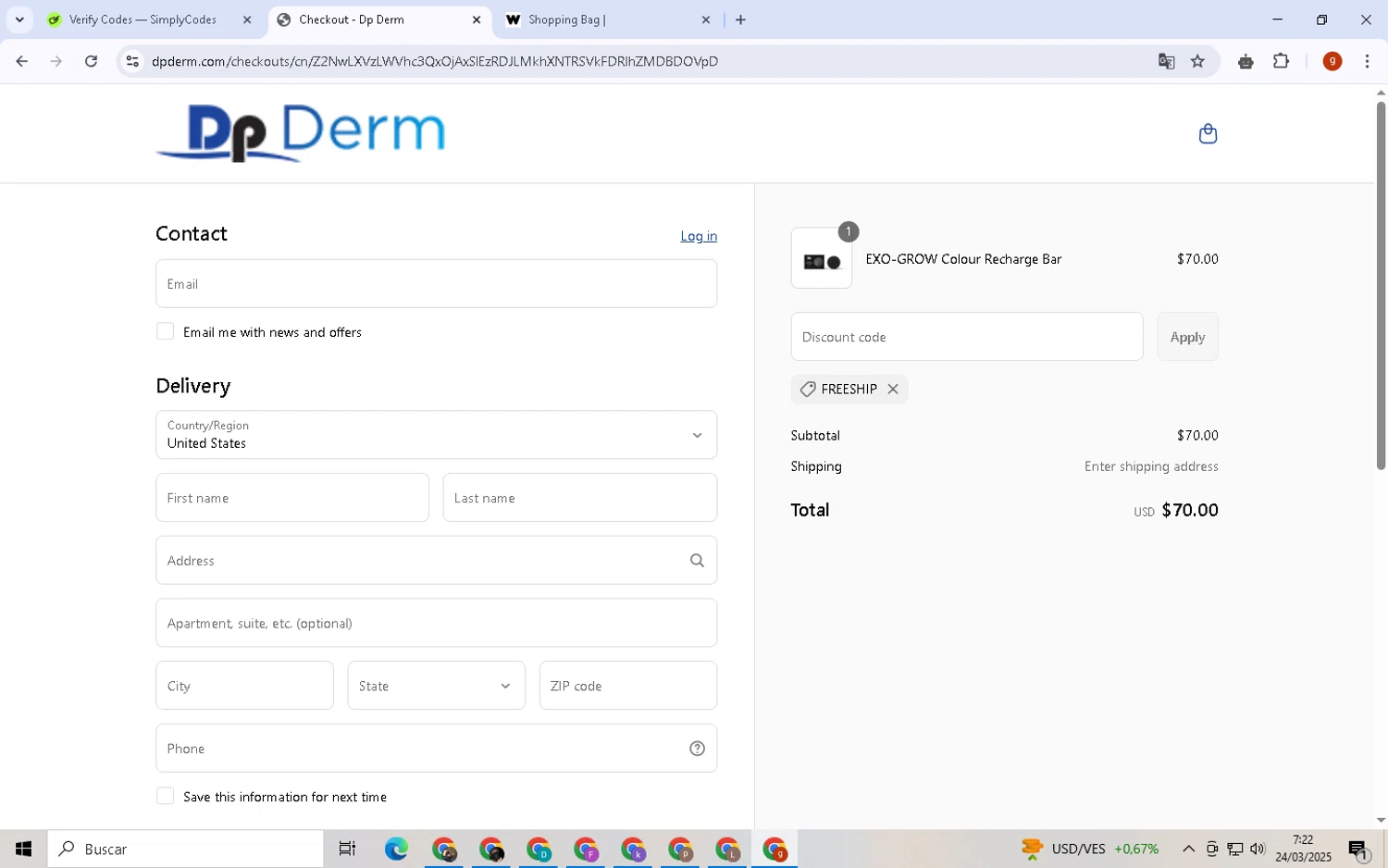Focus the Phone field
The height and width of the screenshot is (868, 1388).
coord(436,749)
